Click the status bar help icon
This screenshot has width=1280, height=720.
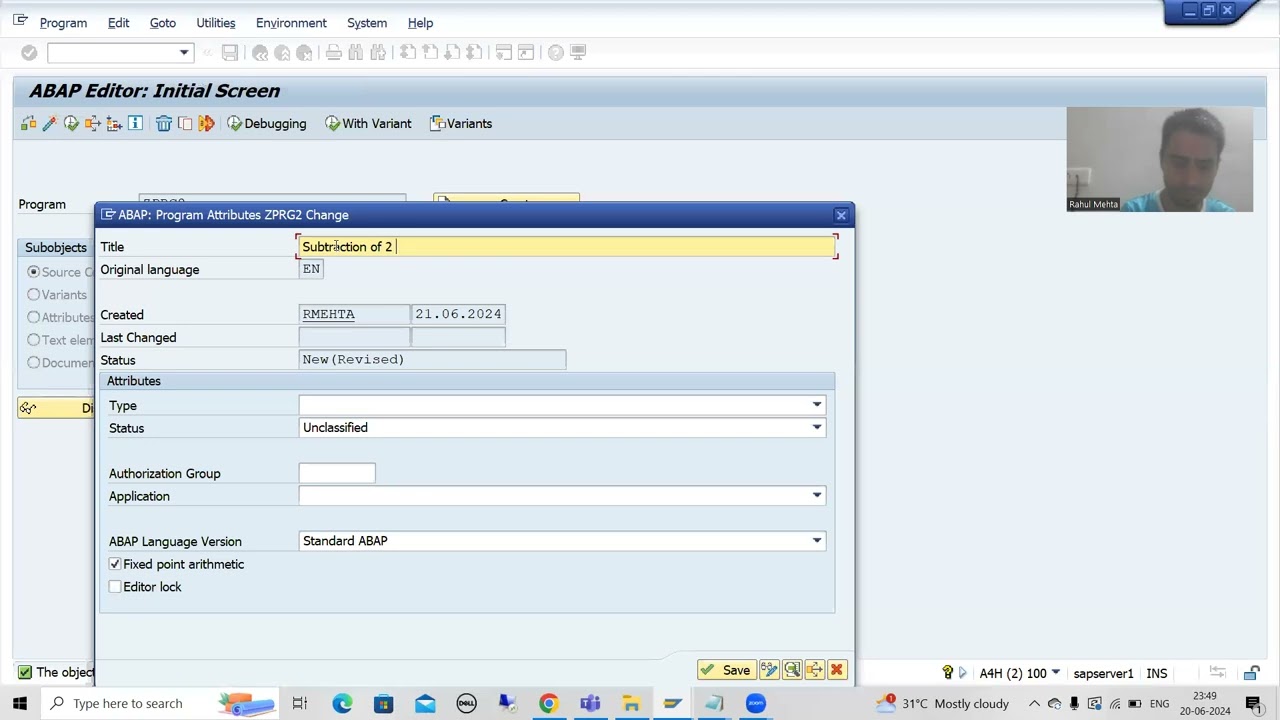(947, 673)
